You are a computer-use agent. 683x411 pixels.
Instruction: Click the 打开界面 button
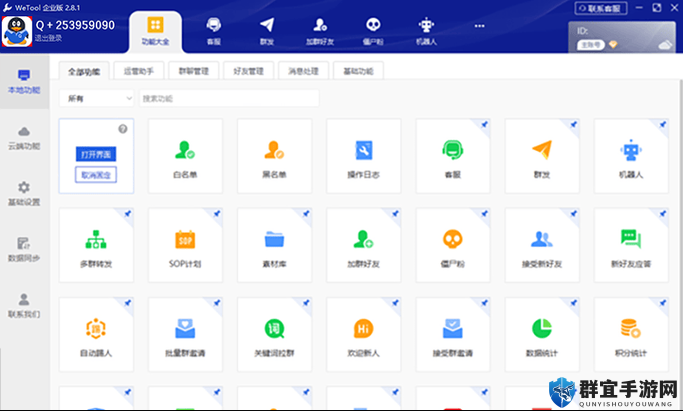[96, 154]
